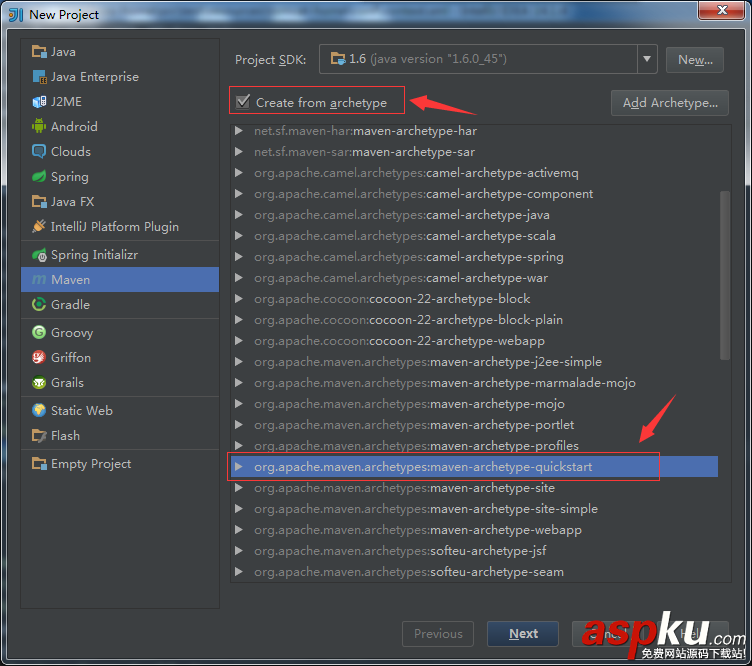Click the Clouds icon in sidebar
This screenshot has height=666, width=752.
click(39, 152)
